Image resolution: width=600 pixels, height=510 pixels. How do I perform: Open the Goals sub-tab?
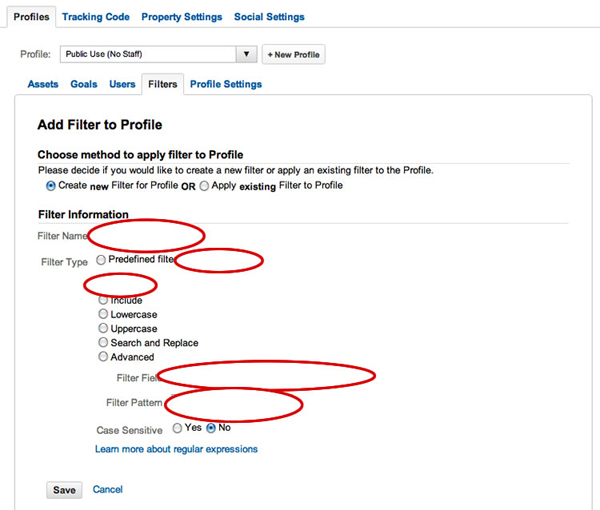point(84,85)
